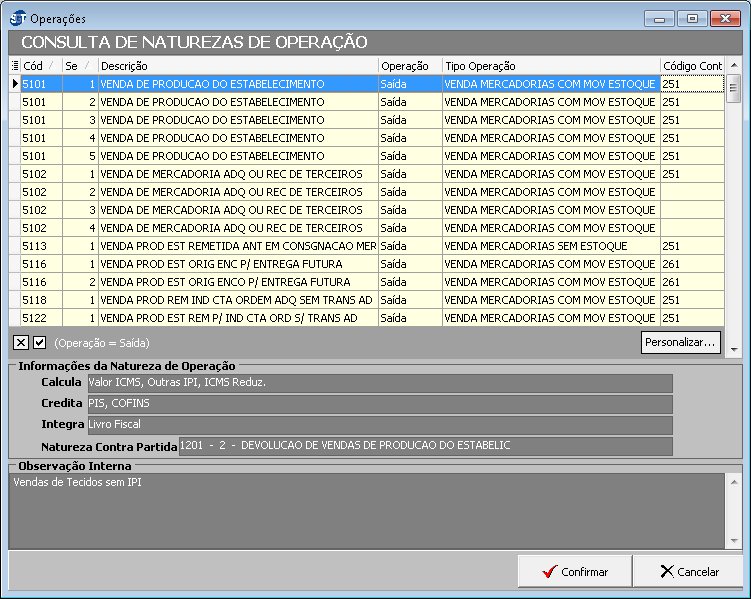
Task: Sort by the Se column header
Action: 79,66
